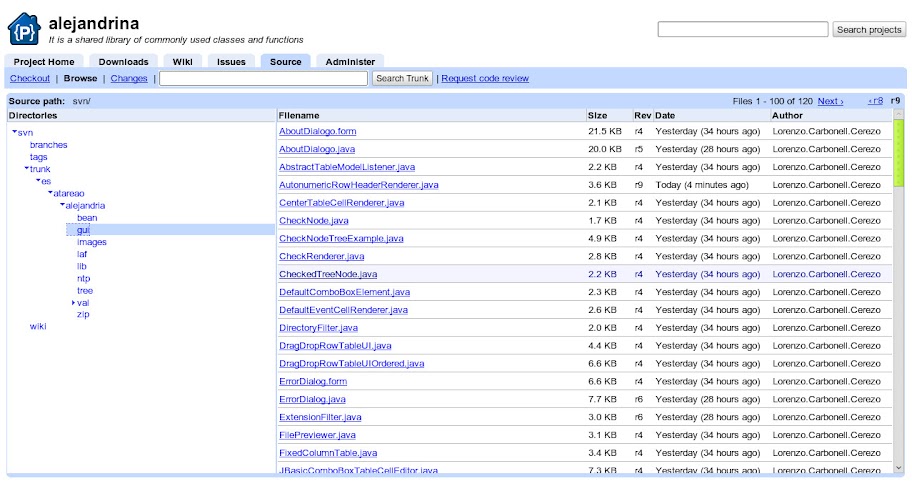Open the branches directory
The width and height of the screenshot is (912, 496).
48,145
